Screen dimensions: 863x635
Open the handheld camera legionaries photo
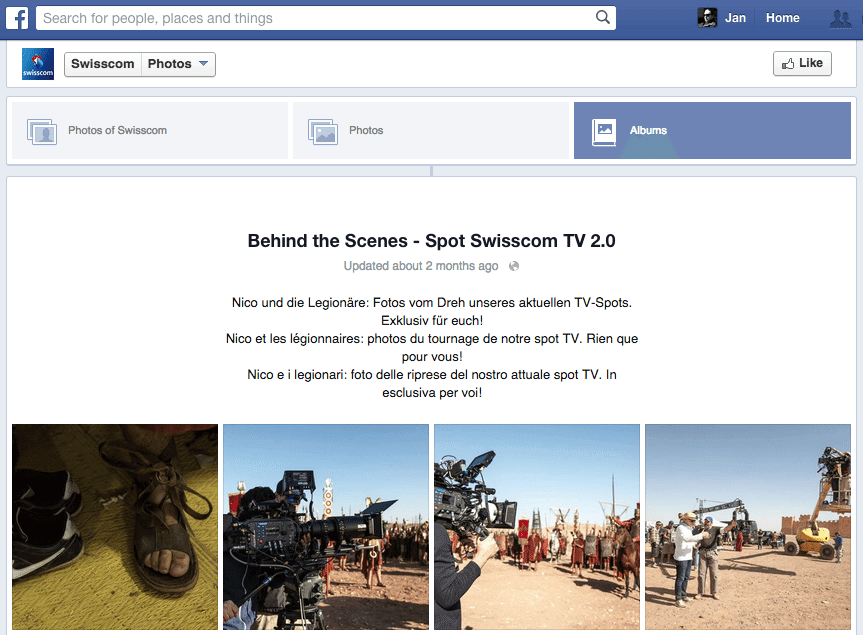pyautogui.click(x=537, y=527)
